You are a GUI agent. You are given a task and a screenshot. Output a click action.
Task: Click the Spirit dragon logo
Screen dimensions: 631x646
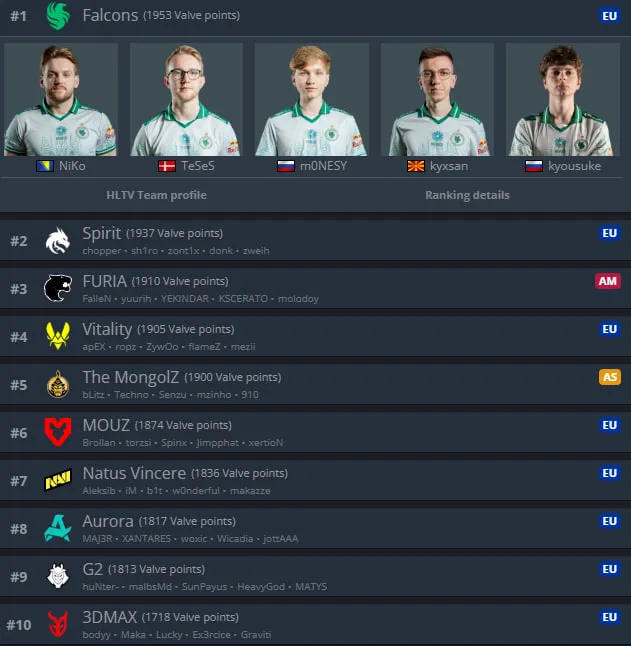pos(58,241)
